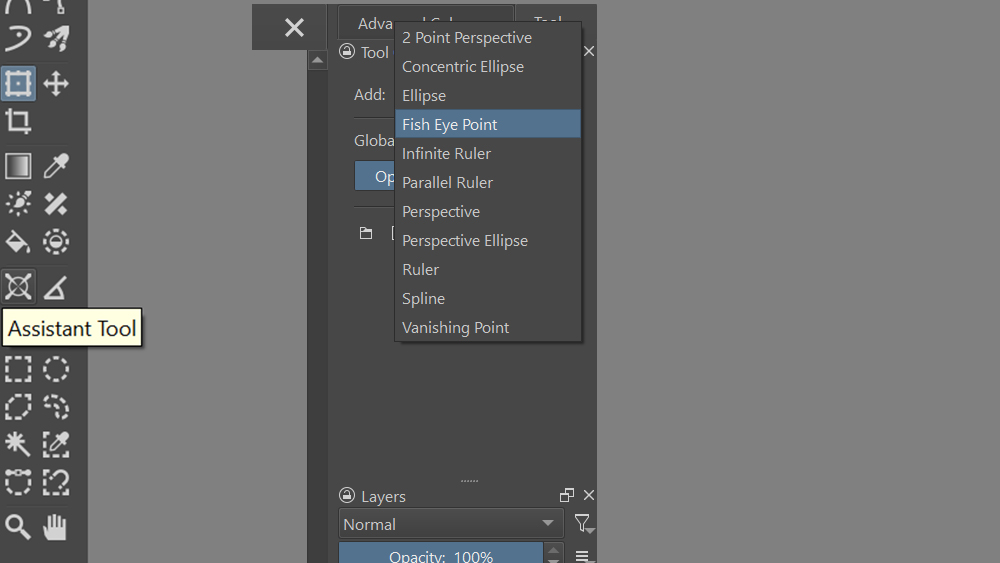Image resolution: width=1000 pixels, height=563 pixels.
Task: Pick the Ruler assistant option
Action: (x=488, y=270)
